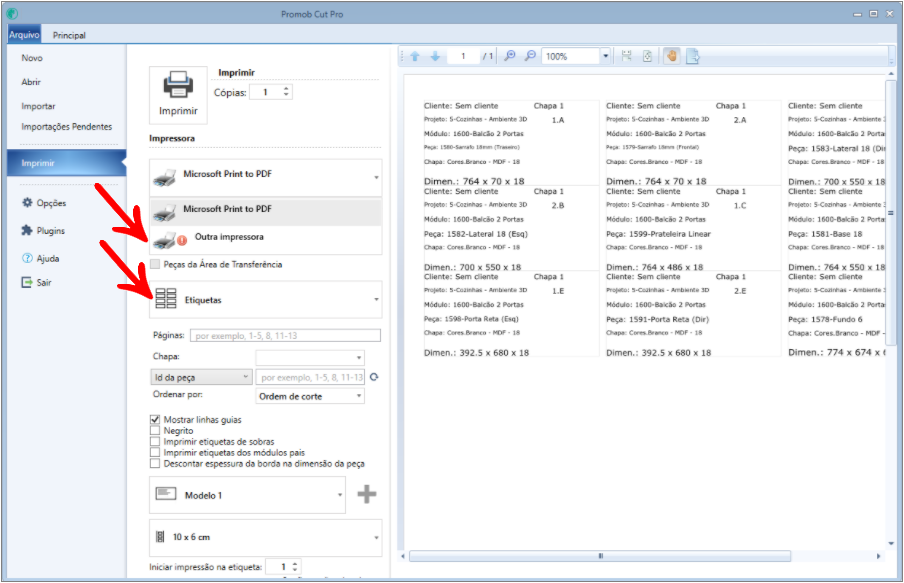904x583 pixels.
Task: Toggle Peças da Área de Transferência checkbox
Action: 155,264
